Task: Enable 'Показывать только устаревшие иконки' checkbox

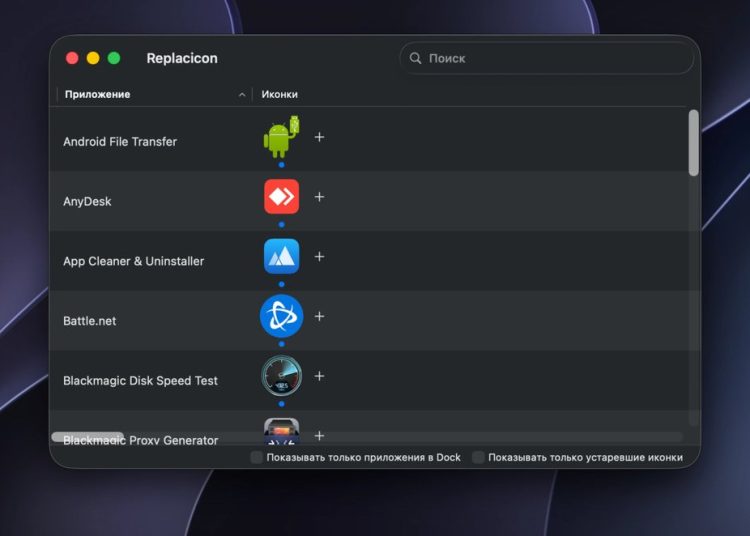Action: coord(478,458)
